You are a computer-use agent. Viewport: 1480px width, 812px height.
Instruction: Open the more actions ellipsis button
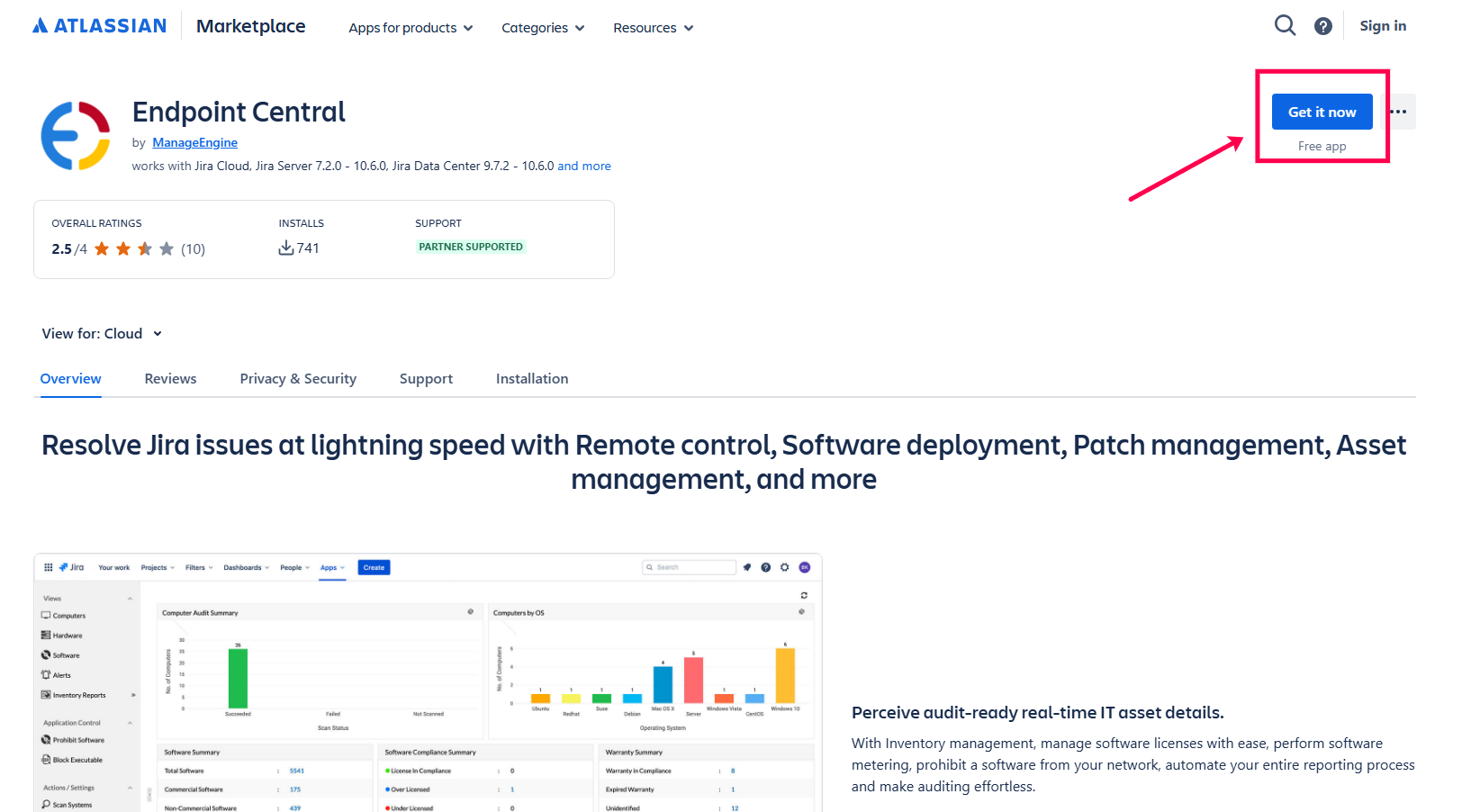pos(1398,112)
